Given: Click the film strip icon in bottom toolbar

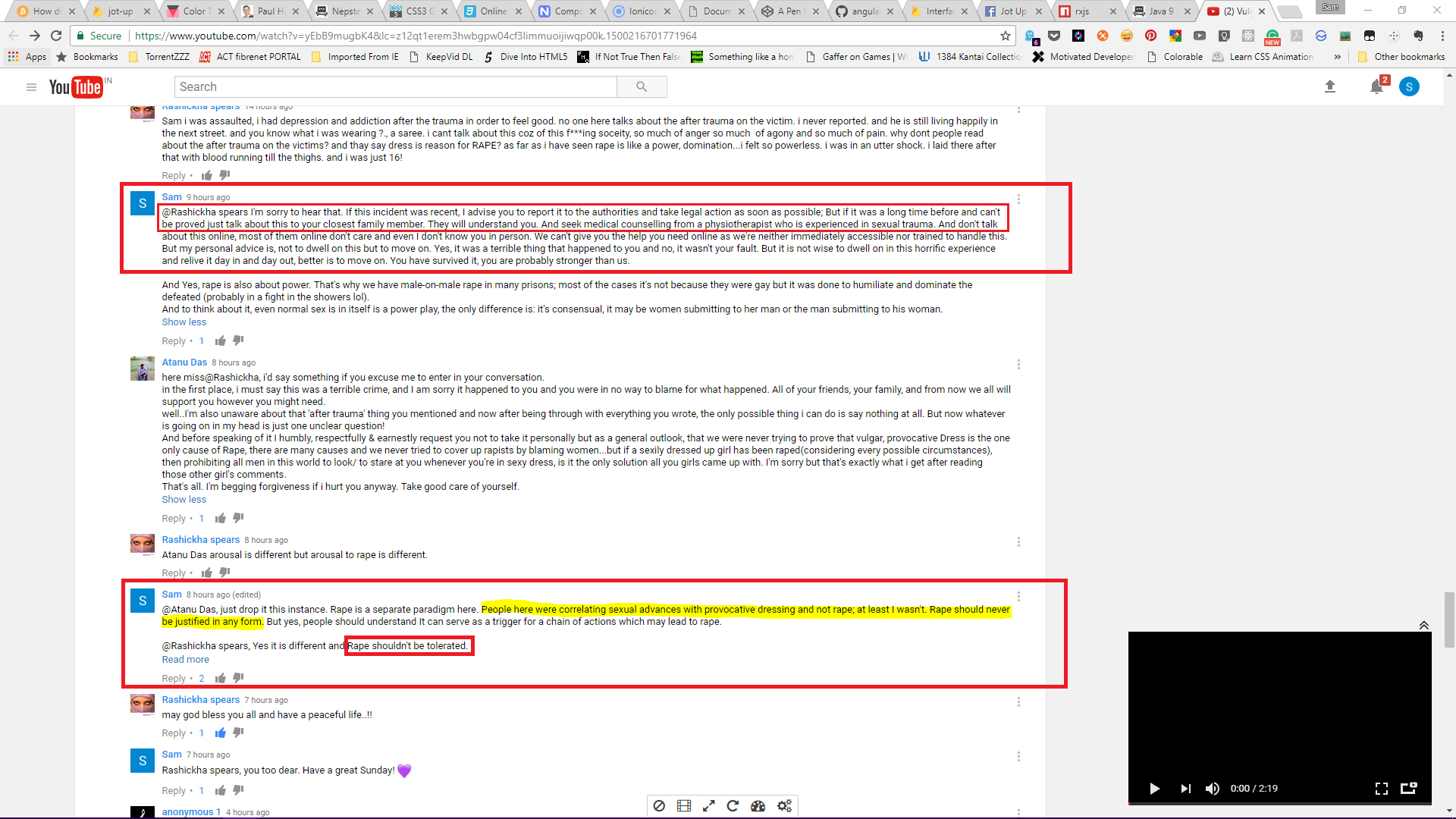Looking at the screenshot, I should (x=684, y=806).
